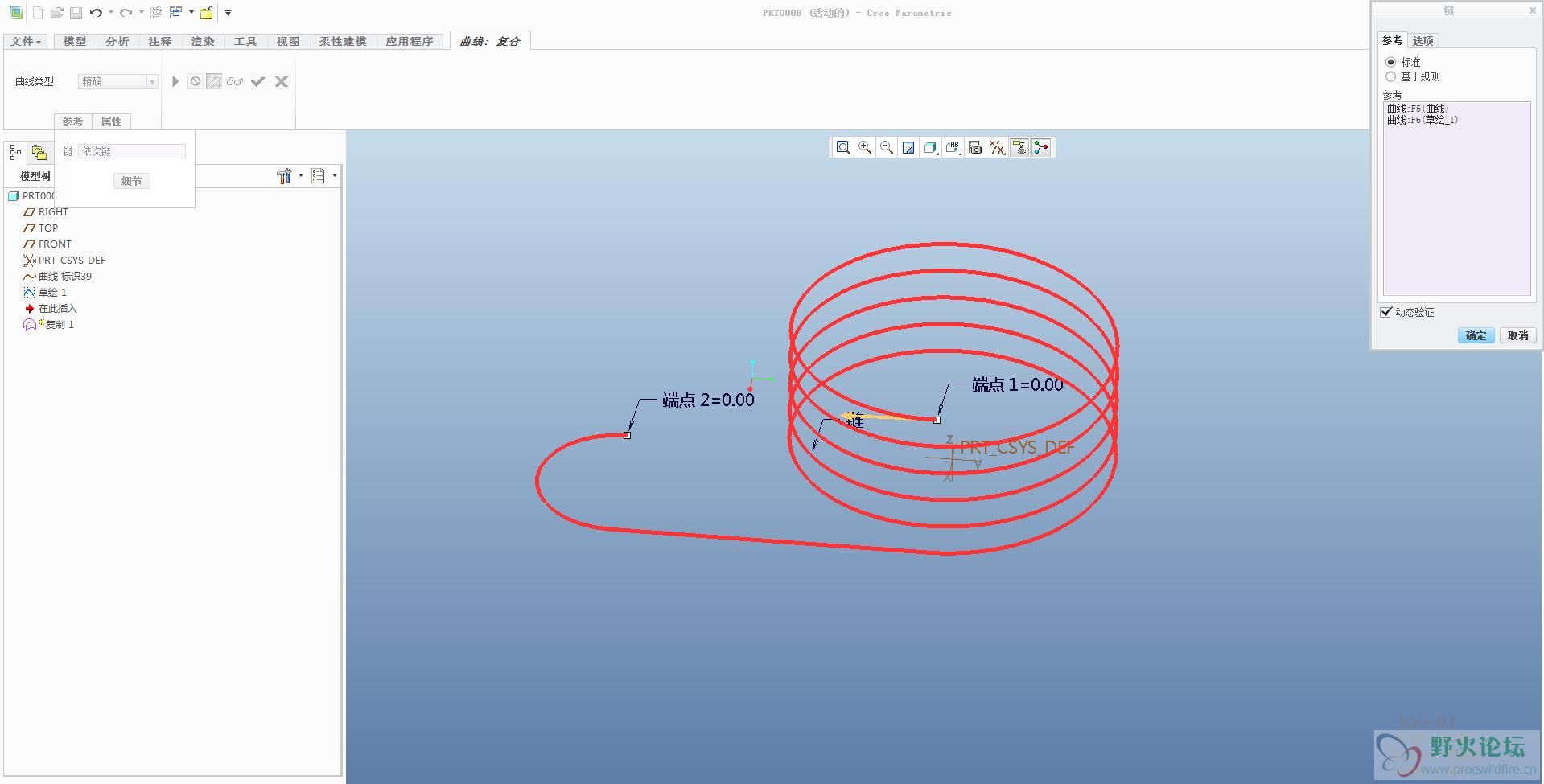Open the 柔性建模 ribbon tab
The width and height of the screenshot is (1544, 784).
pos(343,41)
